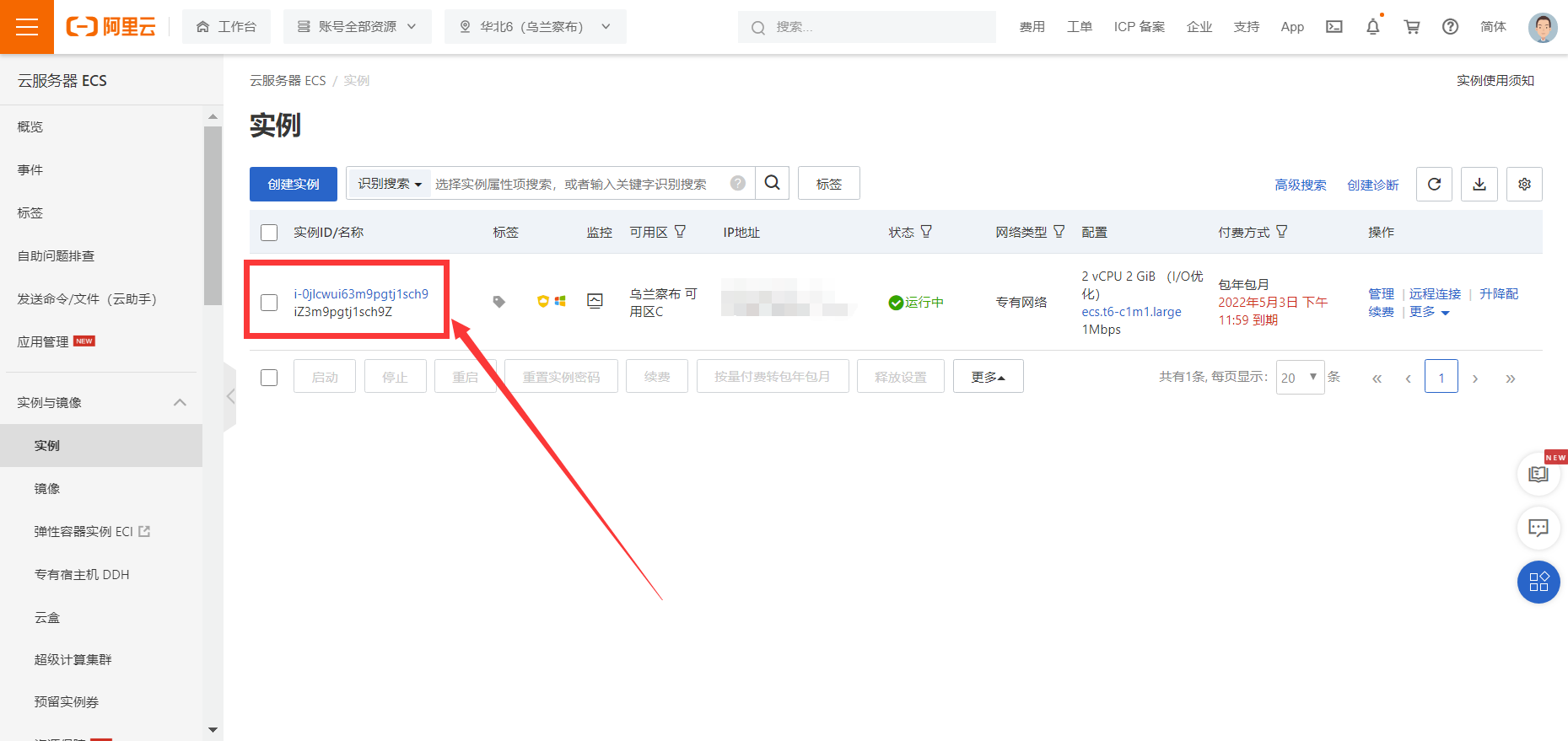Go to pagination page 1

[x=1441, y=377]
